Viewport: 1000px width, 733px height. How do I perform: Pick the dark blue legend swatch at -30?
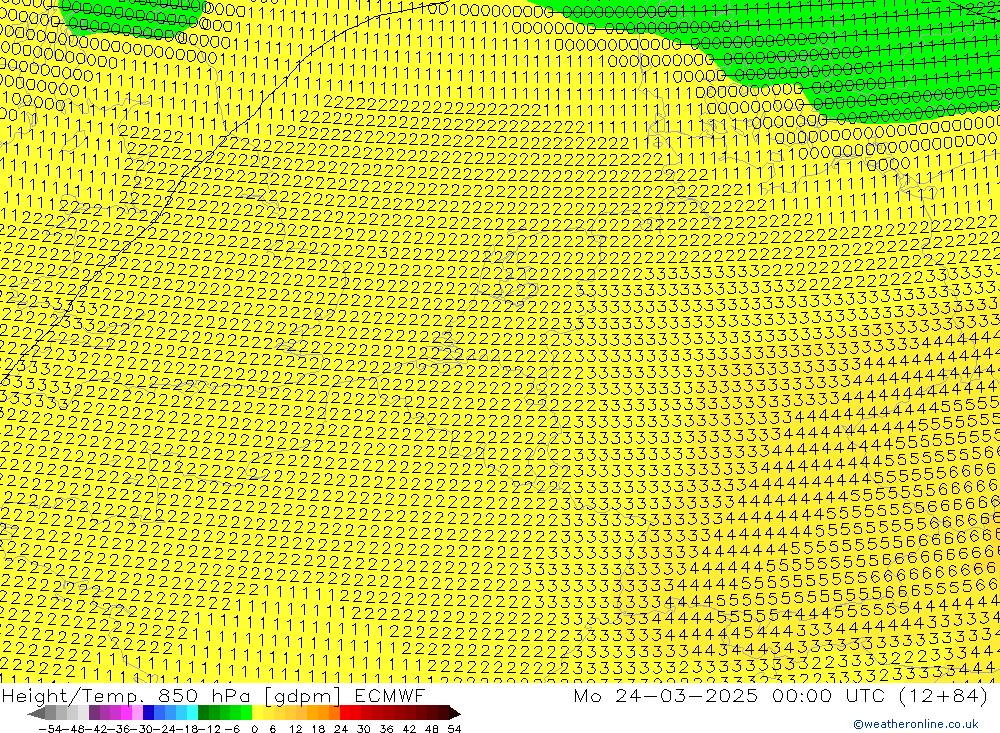click(x=148, y=713)
